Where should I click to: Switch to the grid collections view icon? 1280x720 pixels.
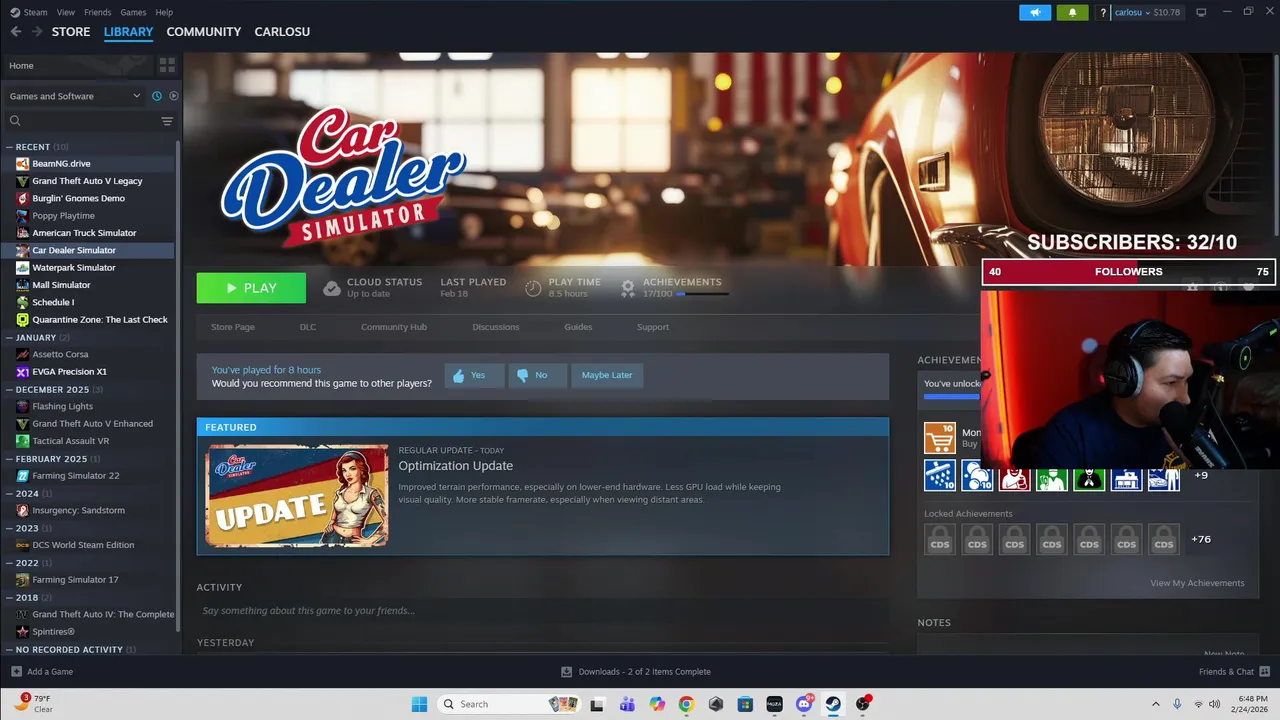[167, 65]
